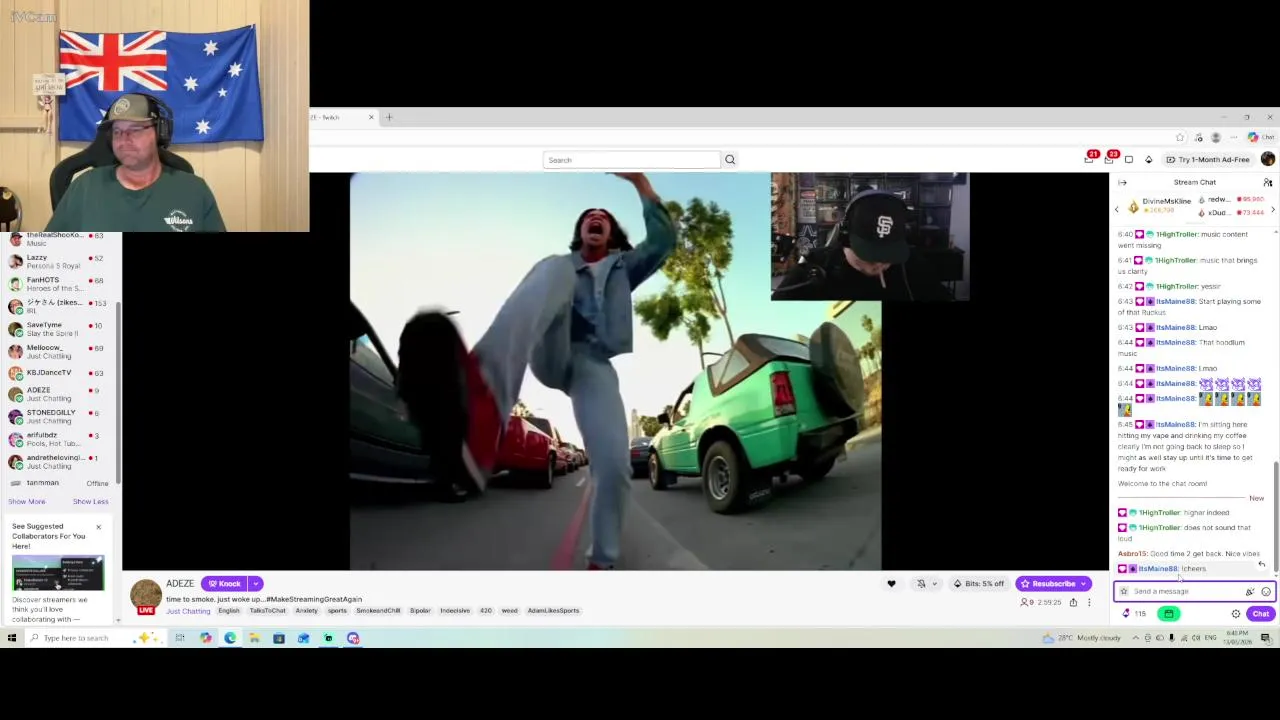Expand notification bell dropdown chevron
Screen dimensions: 1280x720
point(934,584)
